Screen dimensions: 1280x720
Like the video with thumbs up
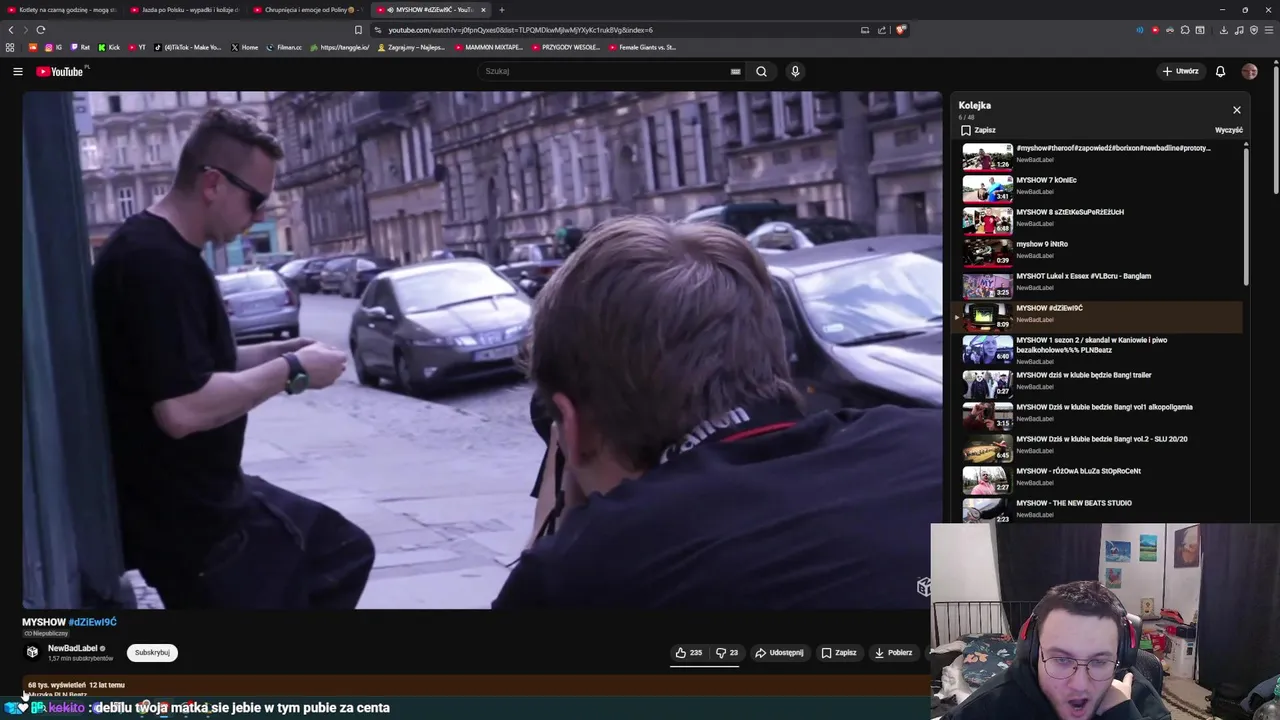point(688,652)
